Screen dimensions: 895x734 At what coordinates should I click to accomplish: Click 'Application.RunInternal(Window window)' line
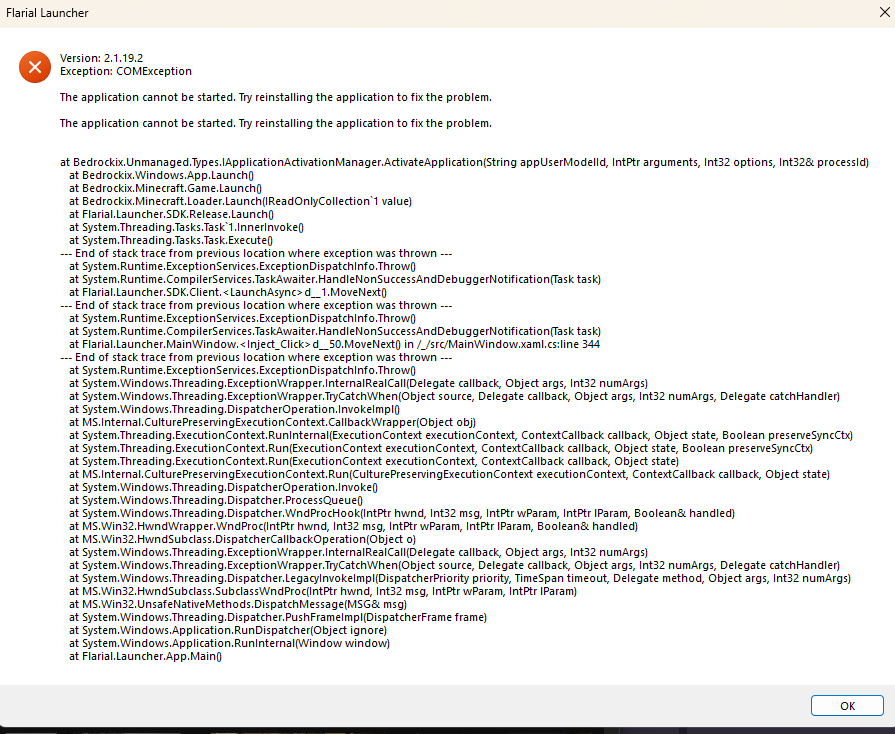coord(229,643)
